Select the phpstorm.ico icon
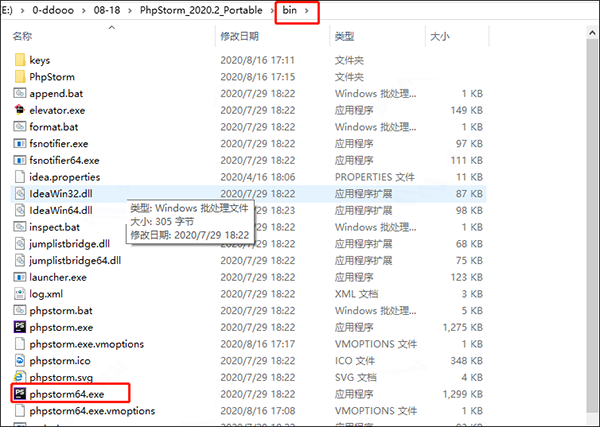600x427 pixels. point(20,360)
